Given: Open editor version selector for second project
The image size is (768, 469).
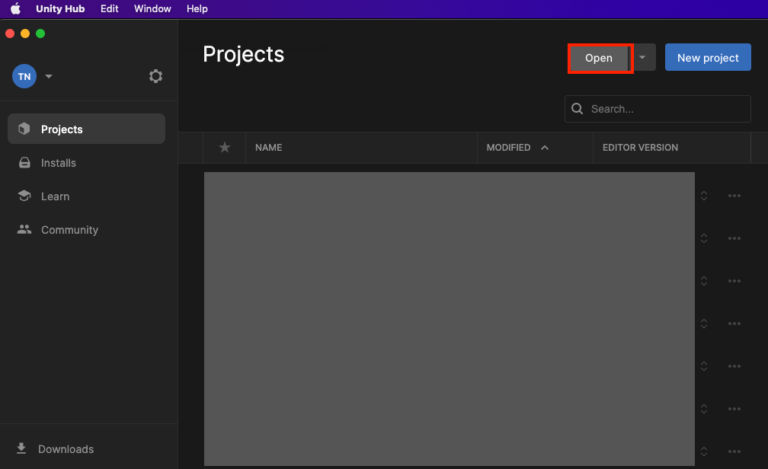Looking at the screenshot, I should click(x=703, y=238).
